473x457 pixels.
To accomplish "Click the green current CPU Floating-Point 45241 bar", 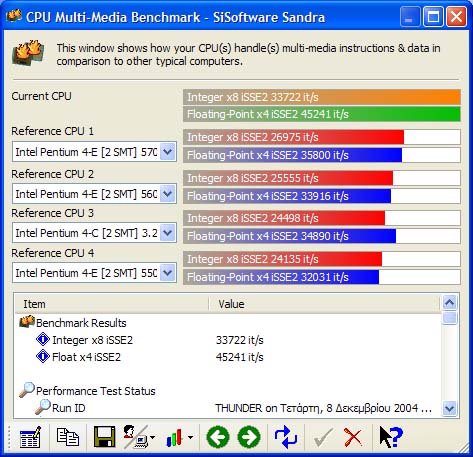I will pyautogui.click(x=322, y=114).
